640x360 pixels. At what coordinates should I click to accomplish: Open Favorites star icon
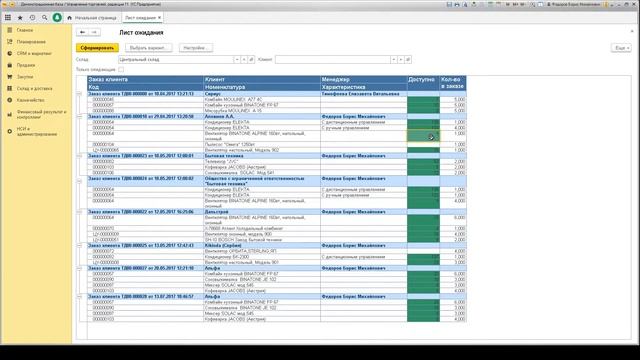point(20,18)
